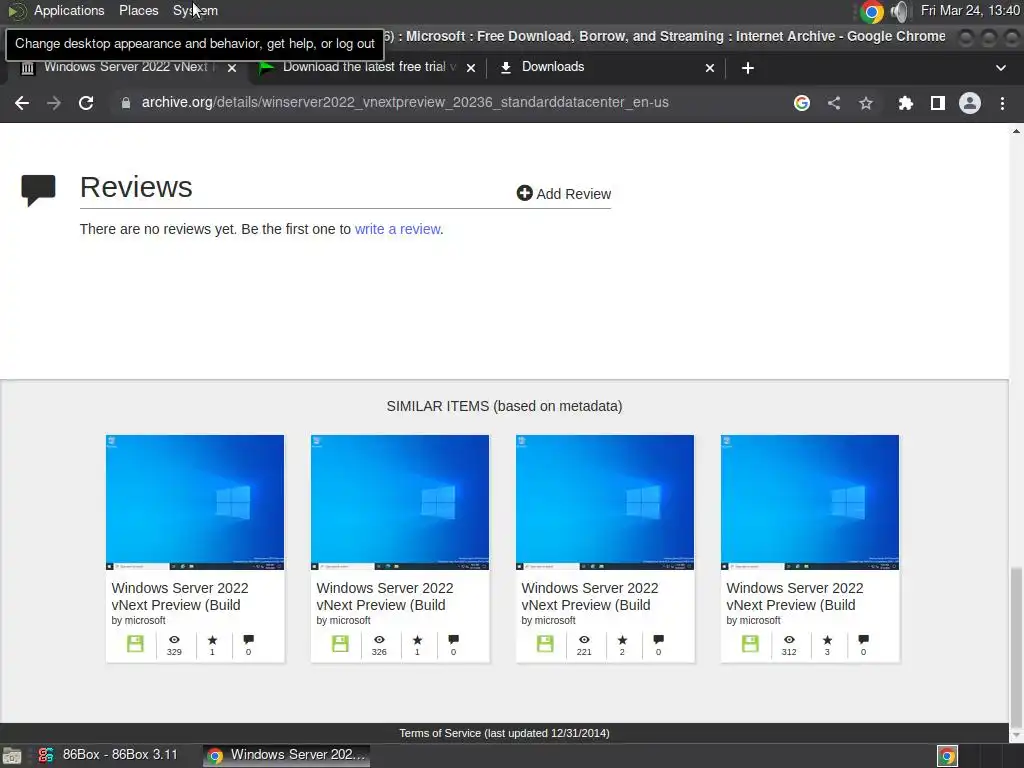Click the Reviews speech bubble icon
Image resolution: width=1024 pixels, height=768 pixels.
(x=39, y=190)
